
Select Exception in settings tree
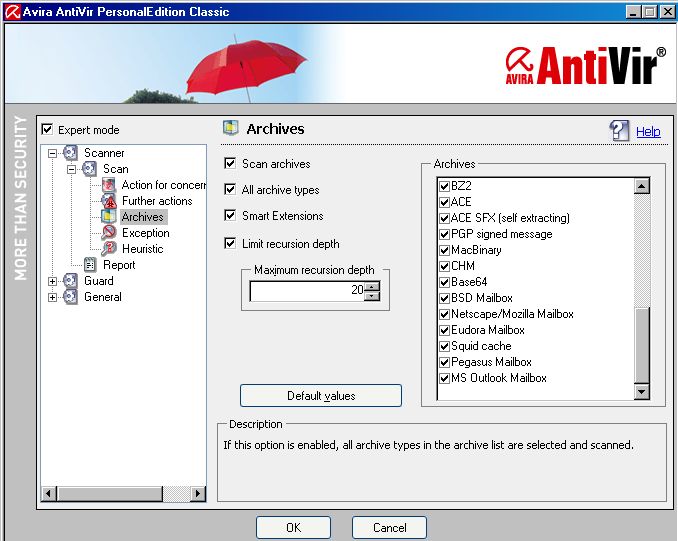coord(146,233)
